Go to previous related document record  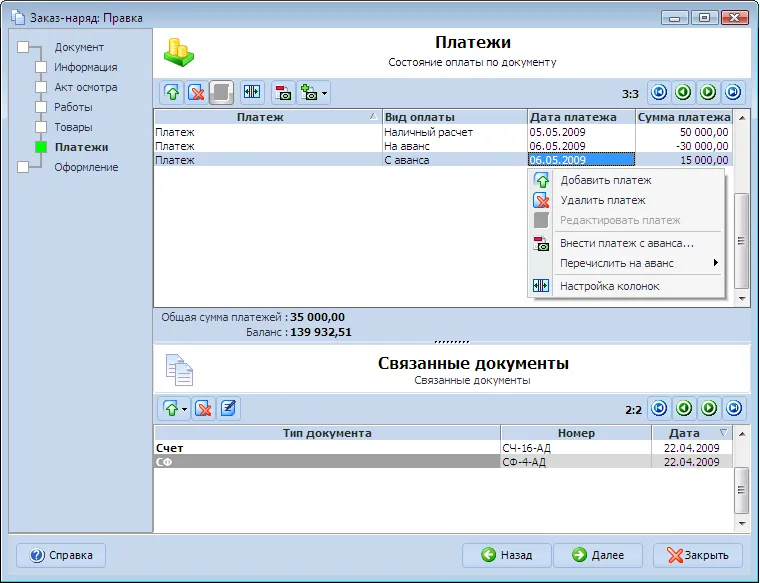coord(684,408)
